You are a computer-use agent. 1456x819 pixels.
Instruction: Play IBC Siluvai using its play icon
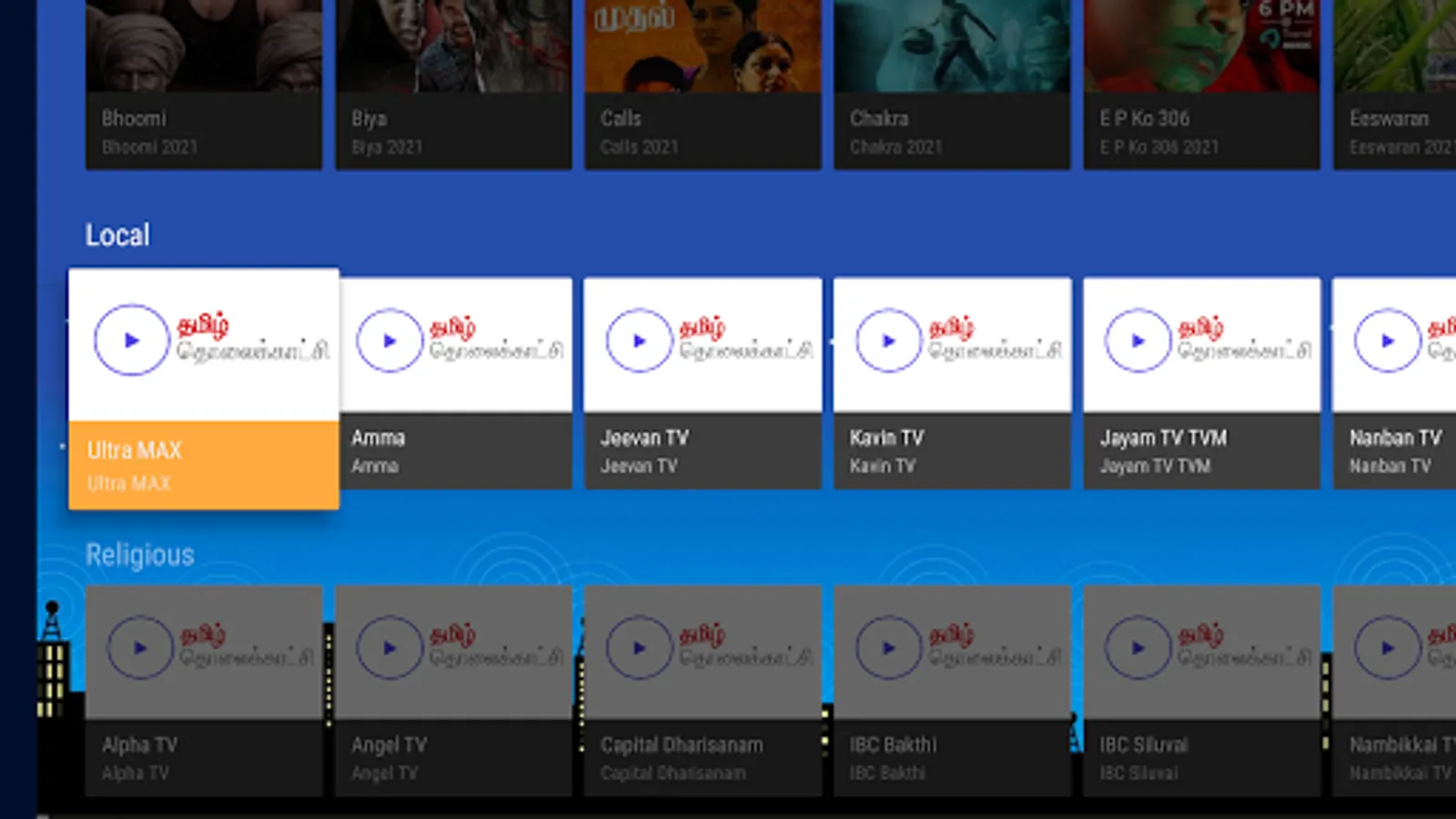pos(1137,648)
